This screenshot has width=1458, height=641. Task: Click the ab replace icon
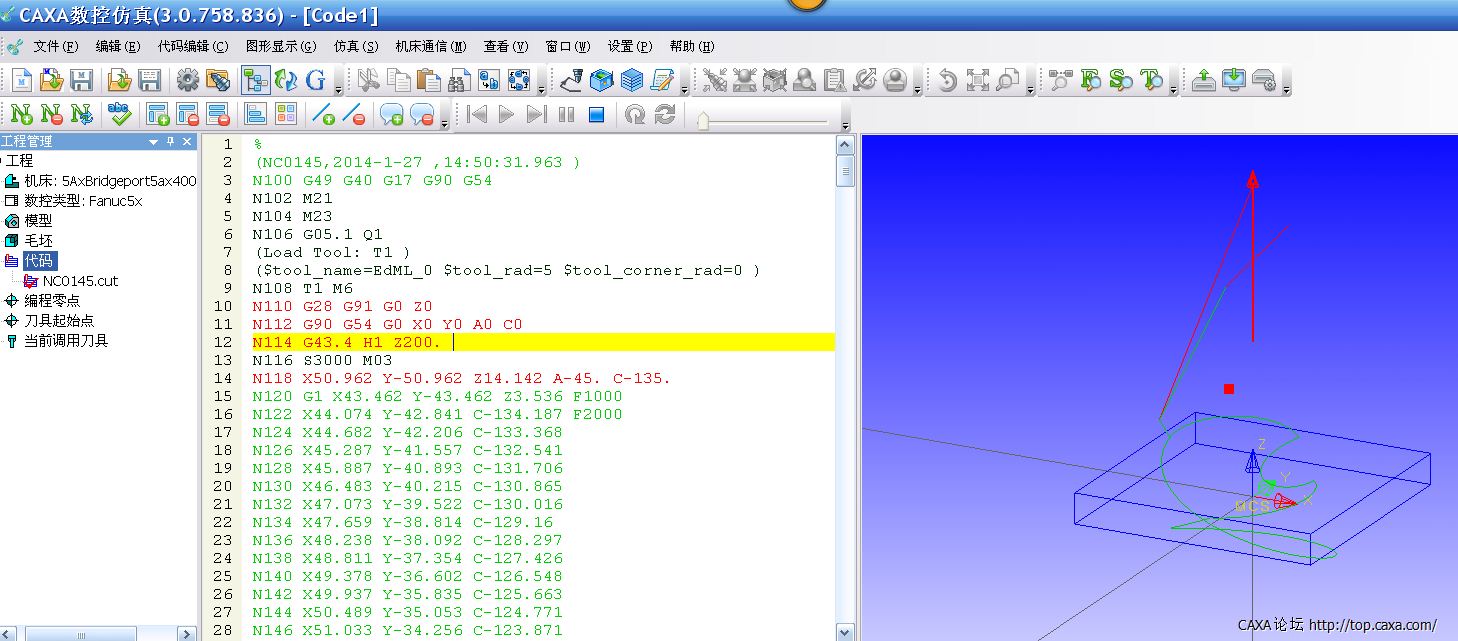489,81
